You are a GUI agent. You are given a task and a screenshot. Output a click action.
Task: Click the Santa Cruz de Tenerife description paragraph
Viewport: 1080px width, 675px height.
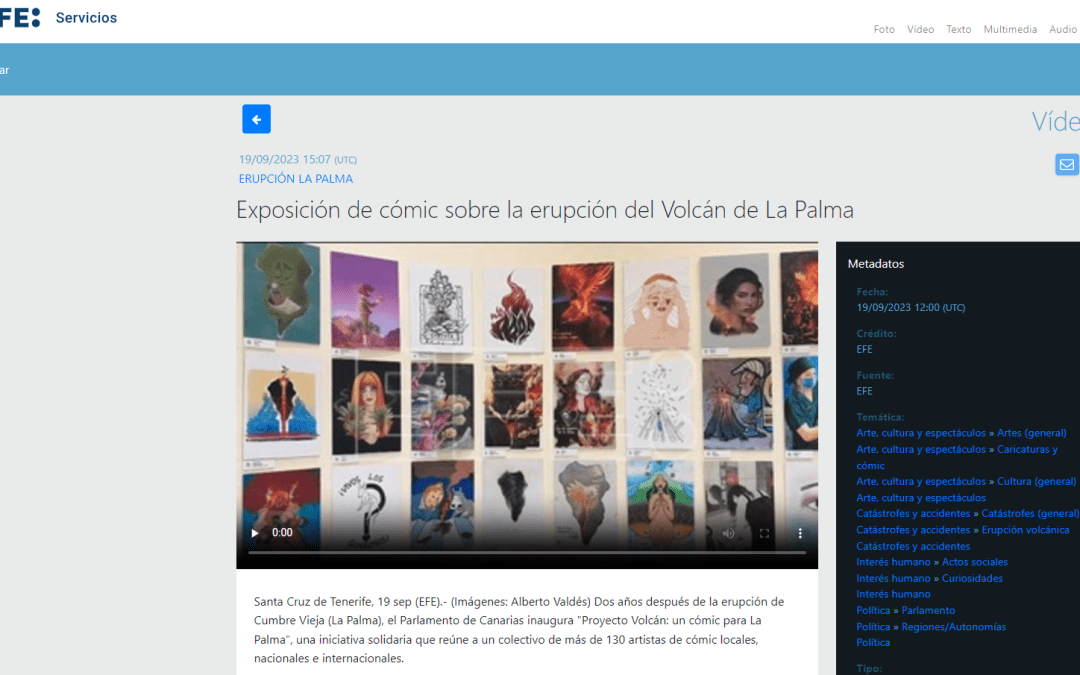pos(519,630)
